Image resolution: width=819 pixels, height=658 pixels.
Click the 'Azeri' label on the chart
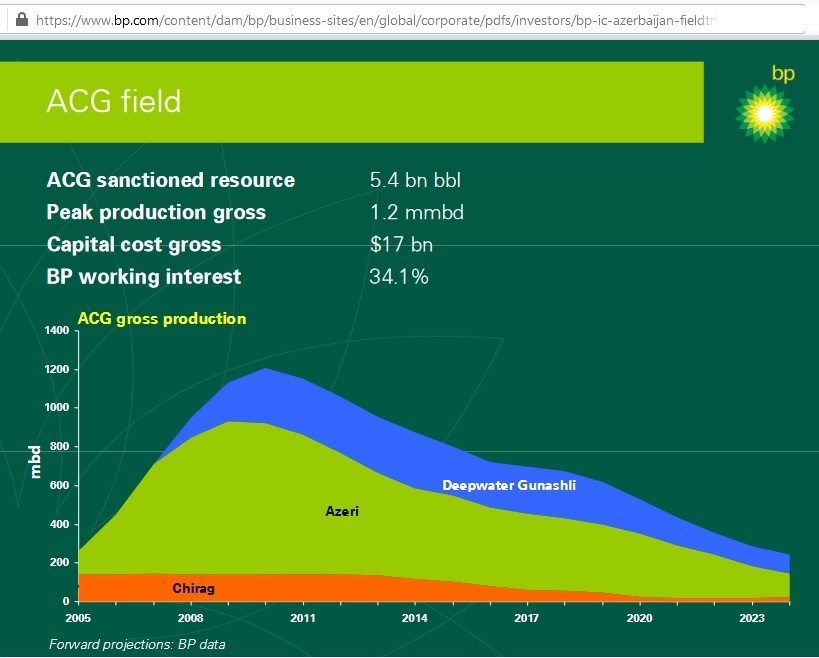tap(342, 511)
